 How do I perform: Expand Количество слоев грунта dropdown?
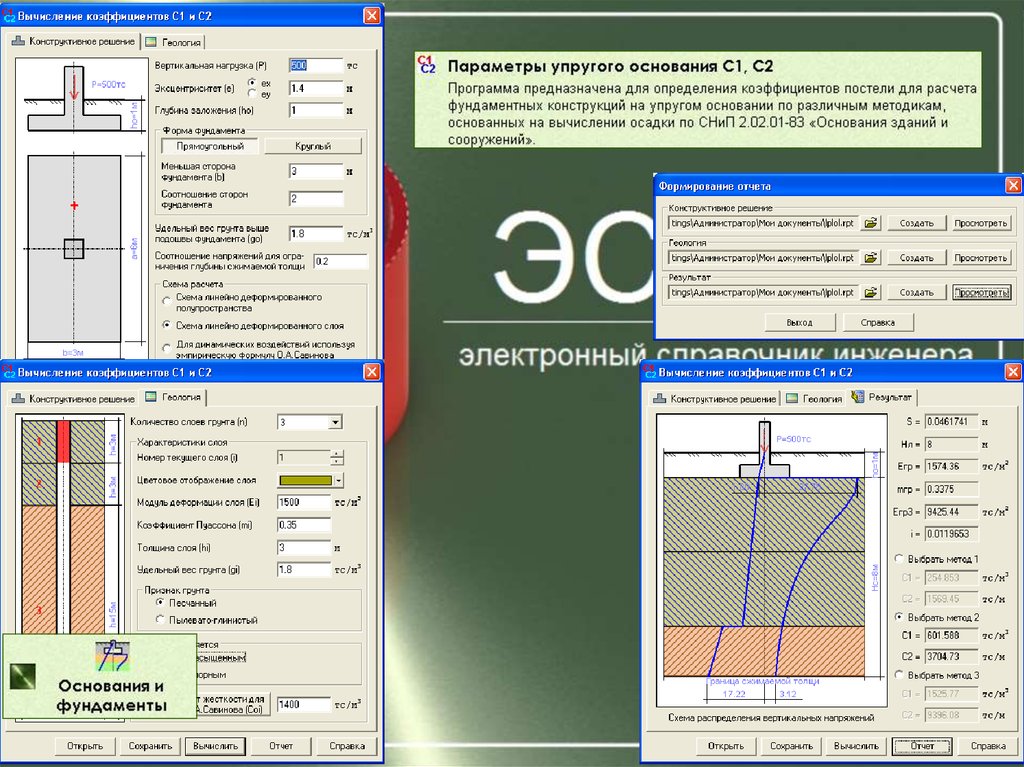[x=335, y=422]
